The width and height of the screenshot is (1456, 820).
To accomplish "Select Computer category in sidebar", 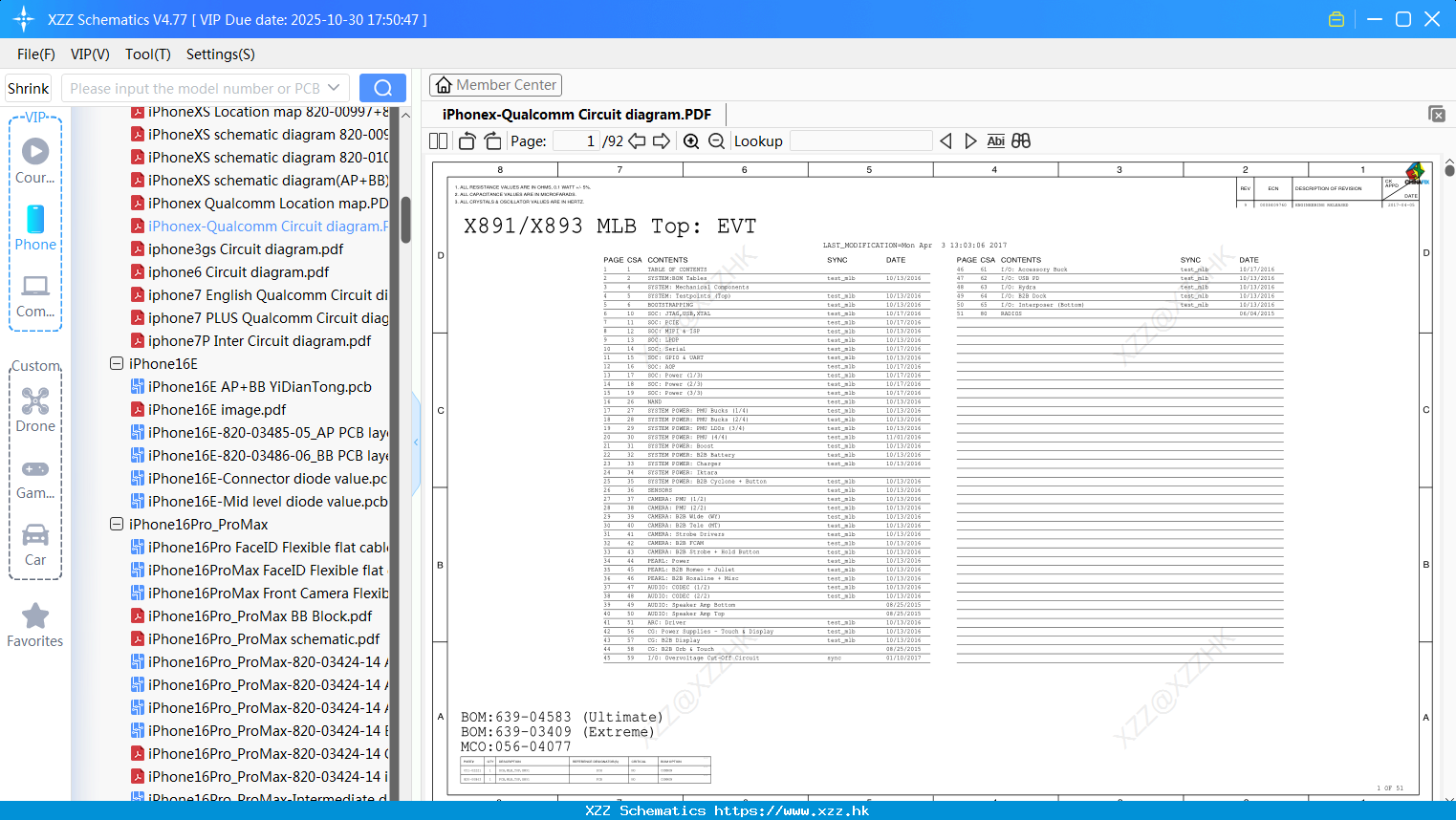I will click(35, 295).
